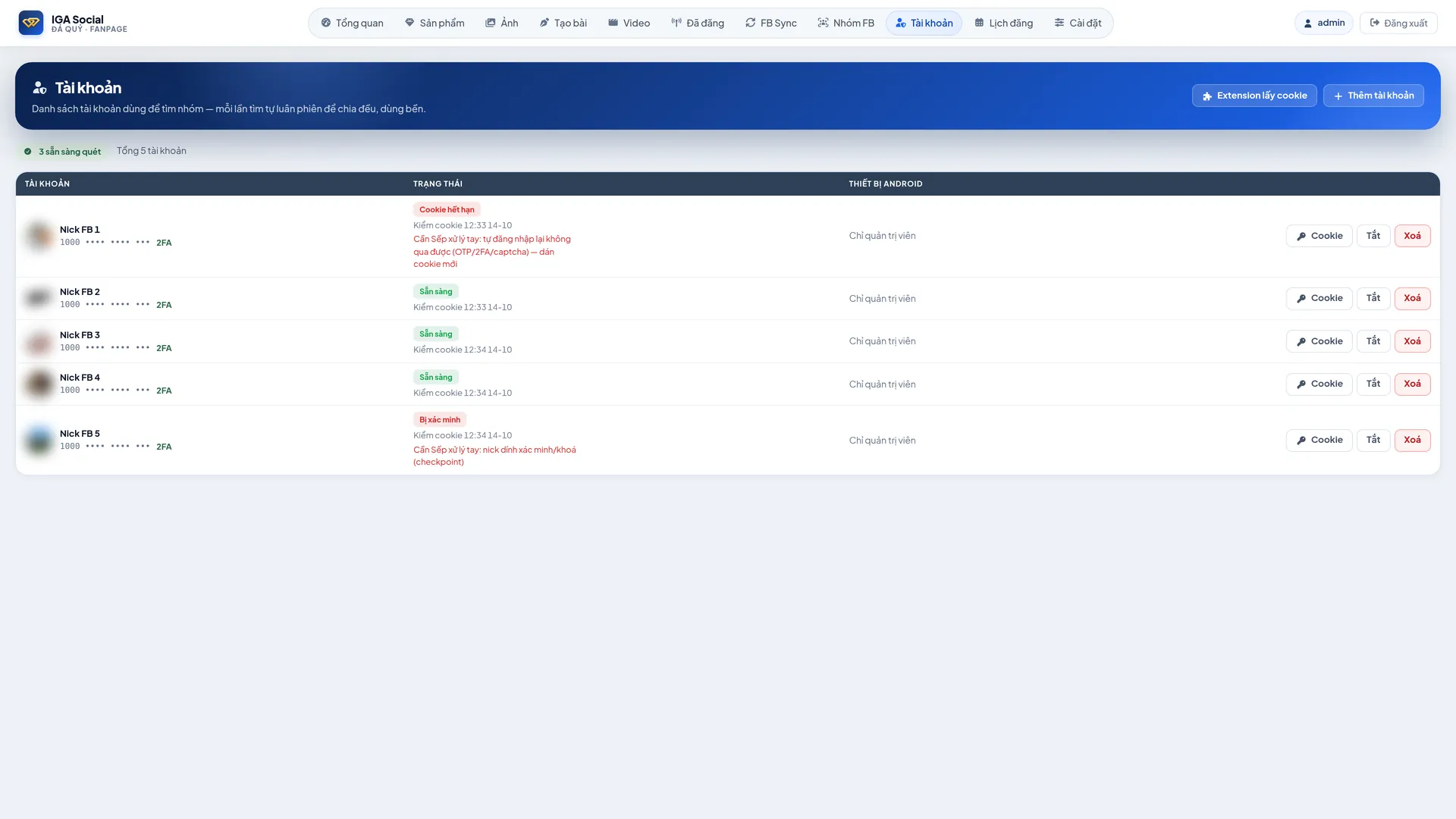Open Cookie editor for Nick FB 5
Image resolution: width=1456 pixels, height=819 pixels.
click(1319, 440)
